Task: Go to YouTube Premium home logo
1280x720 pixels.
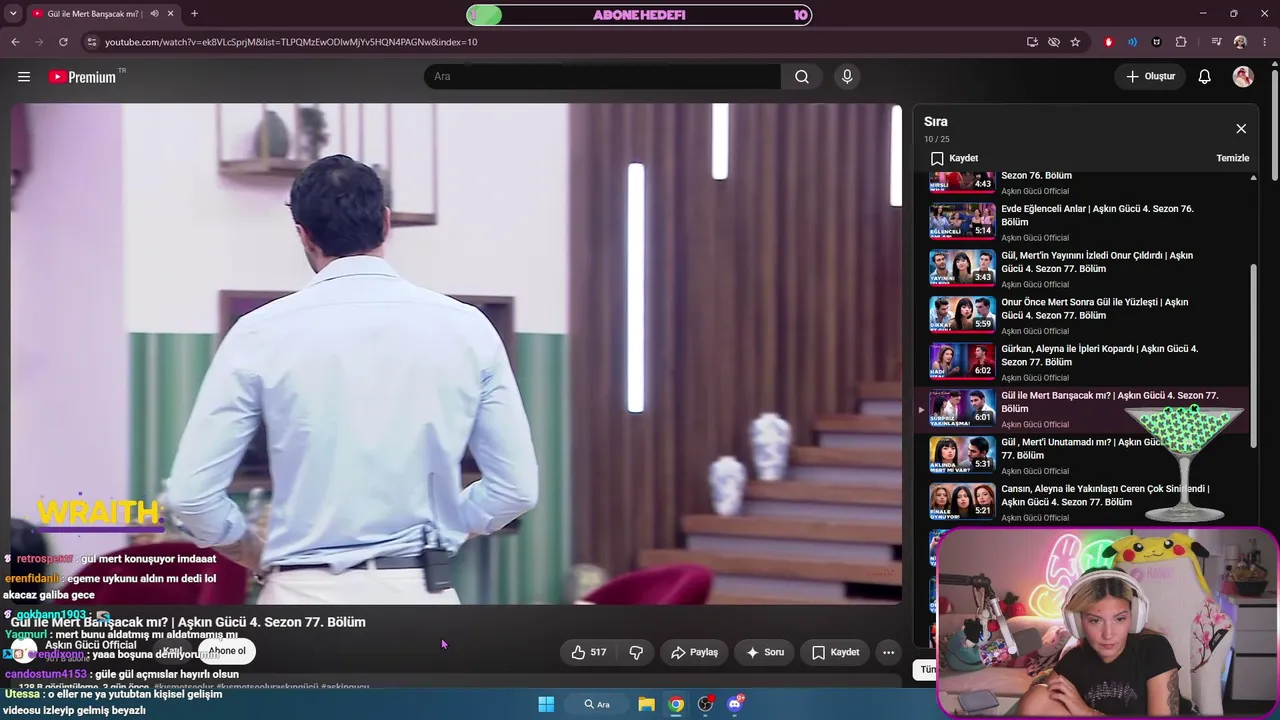Action: [84, 77]
